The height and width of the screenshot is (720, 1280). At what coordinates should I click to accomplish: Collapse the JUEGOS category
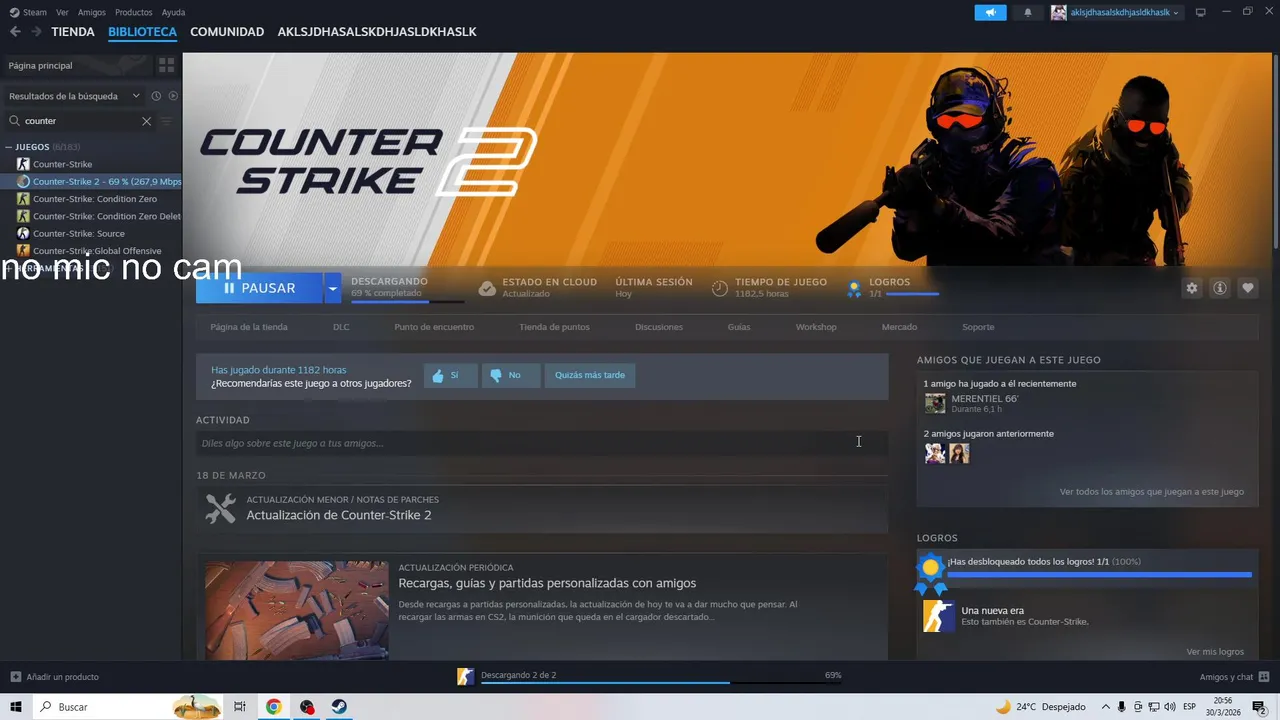point(9,147)
